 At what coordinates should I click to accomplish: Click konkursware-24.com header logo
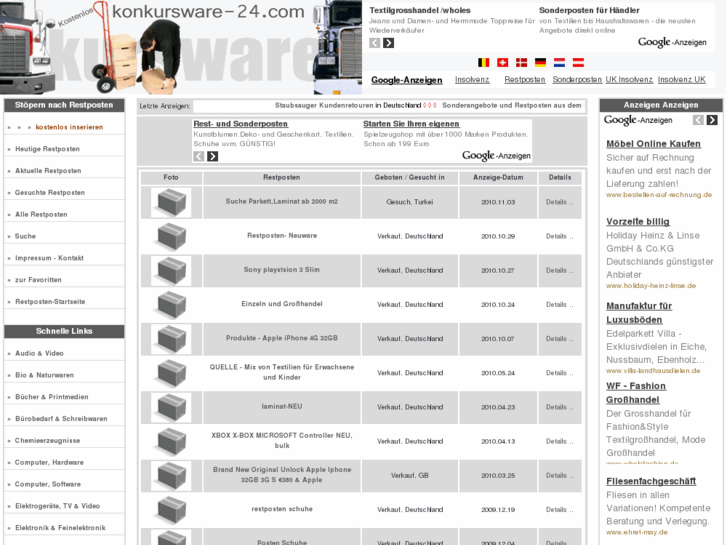coord(208,12)
